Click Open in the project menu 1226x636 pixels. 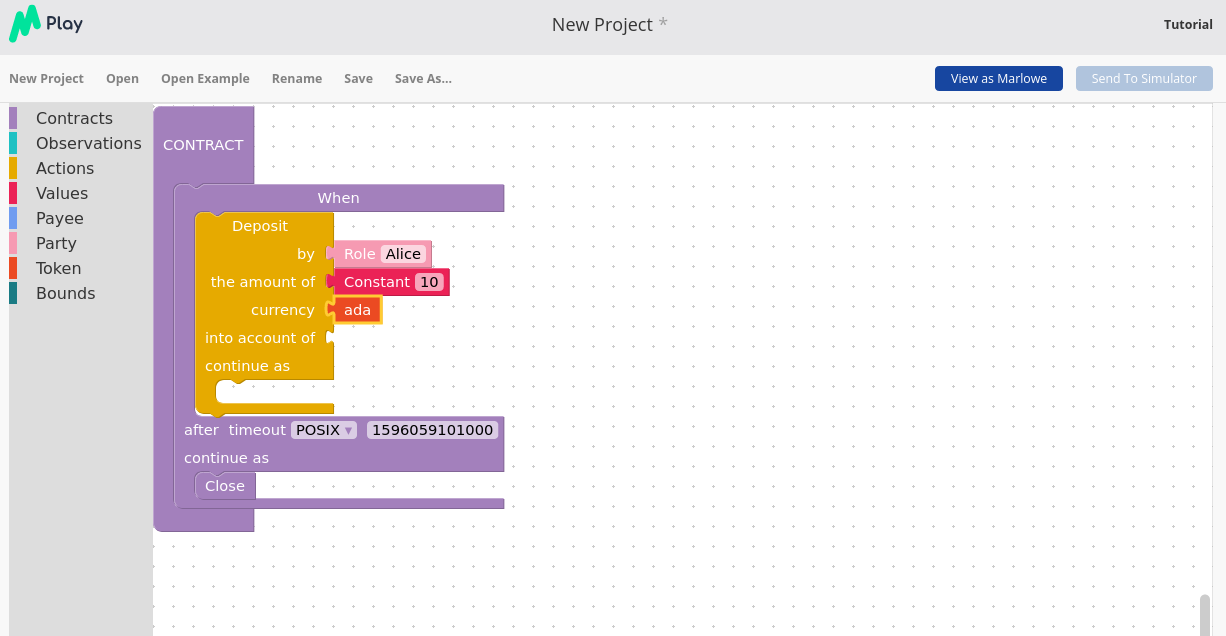[122, 78]
